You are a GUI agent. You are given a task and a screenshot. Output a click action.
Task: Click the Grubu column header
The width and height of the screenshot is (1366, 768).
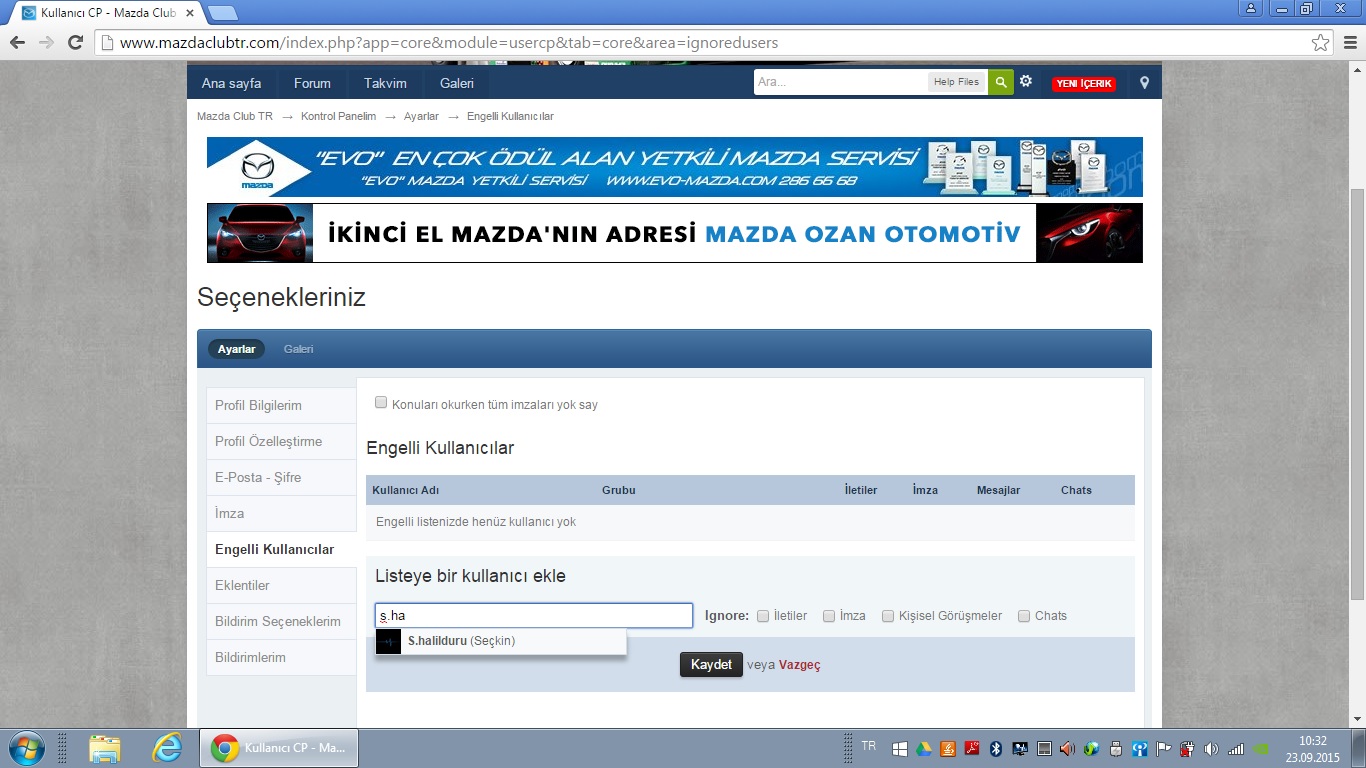(x=619, y=490)
